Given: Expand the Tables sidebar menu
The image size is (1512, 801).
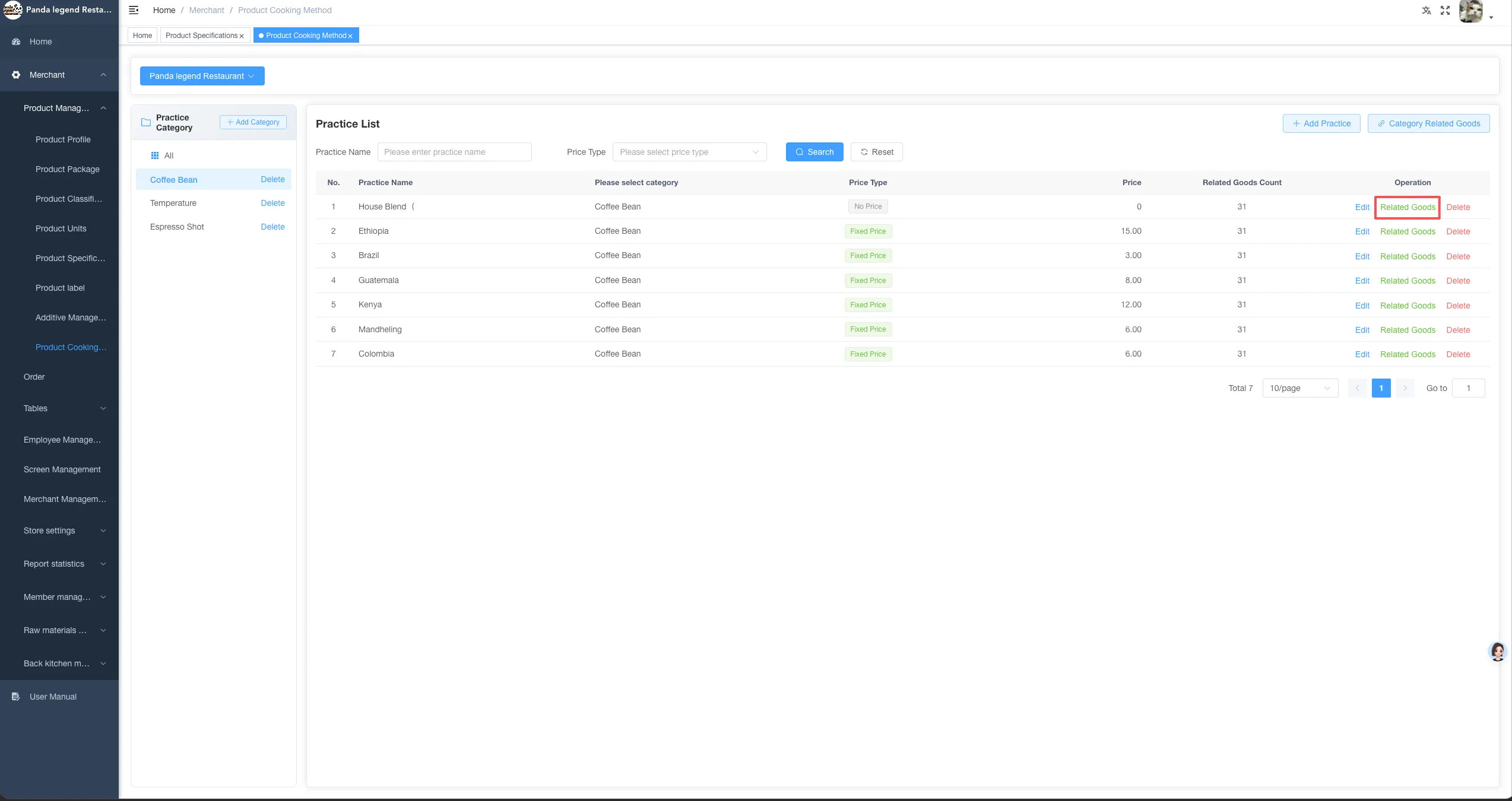Looking at the screenshot, I should (59, 408).
